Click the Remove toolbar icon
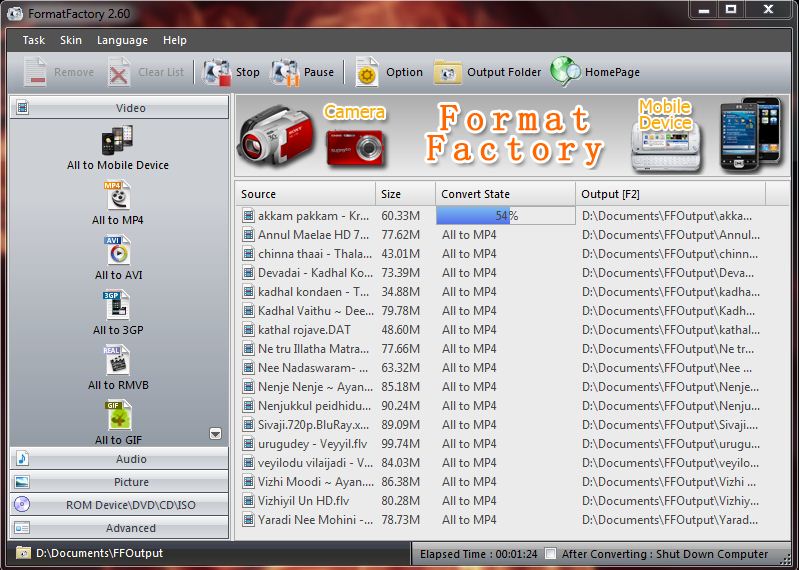The image size is (799, 570). tap(35, 72)
